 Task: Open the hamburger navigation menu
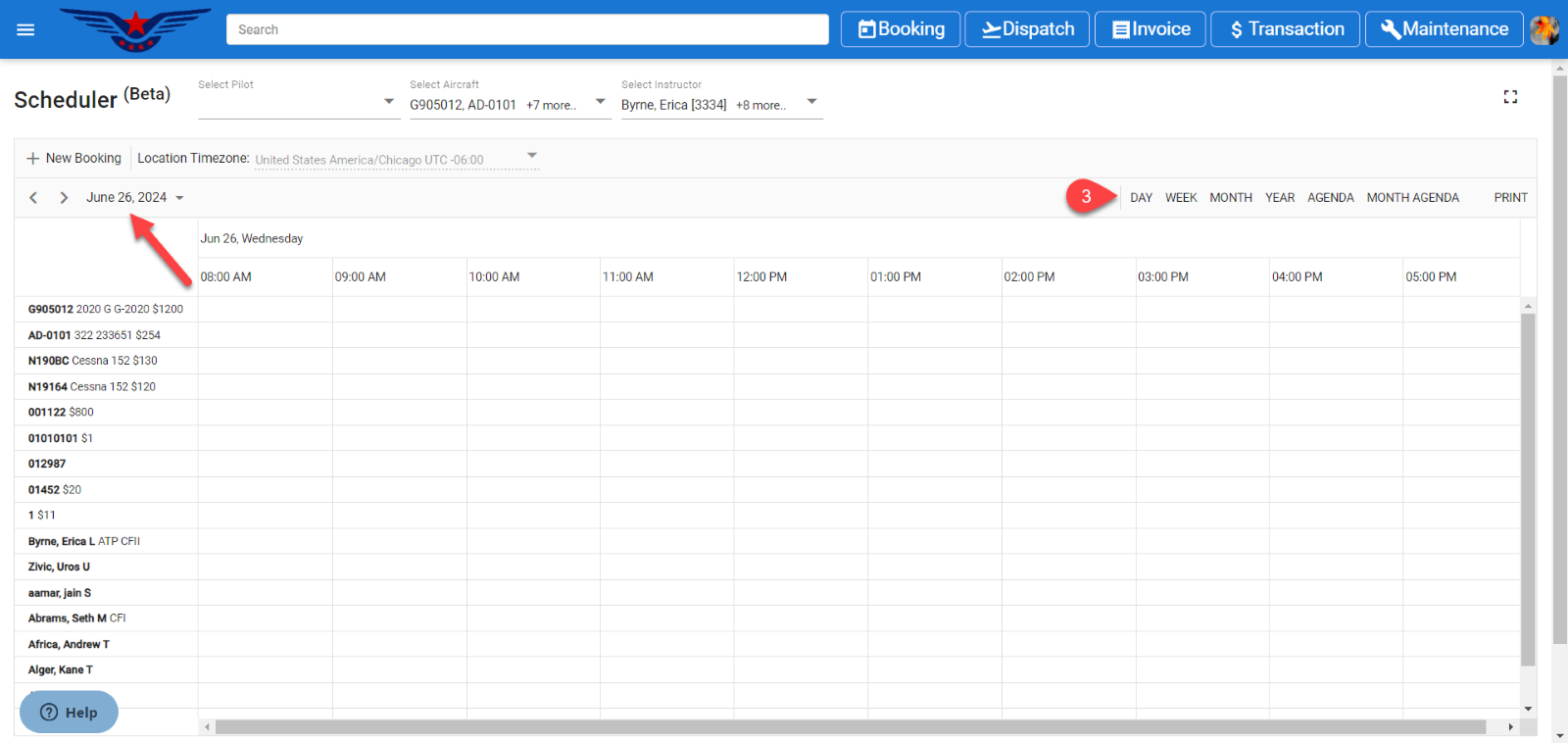[25, 29]
